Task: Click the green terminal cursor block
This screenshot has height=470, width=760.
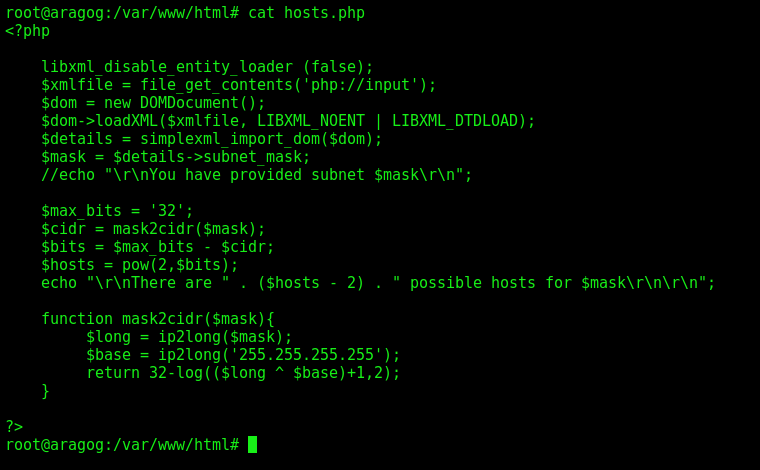Action: pos(252,444)
